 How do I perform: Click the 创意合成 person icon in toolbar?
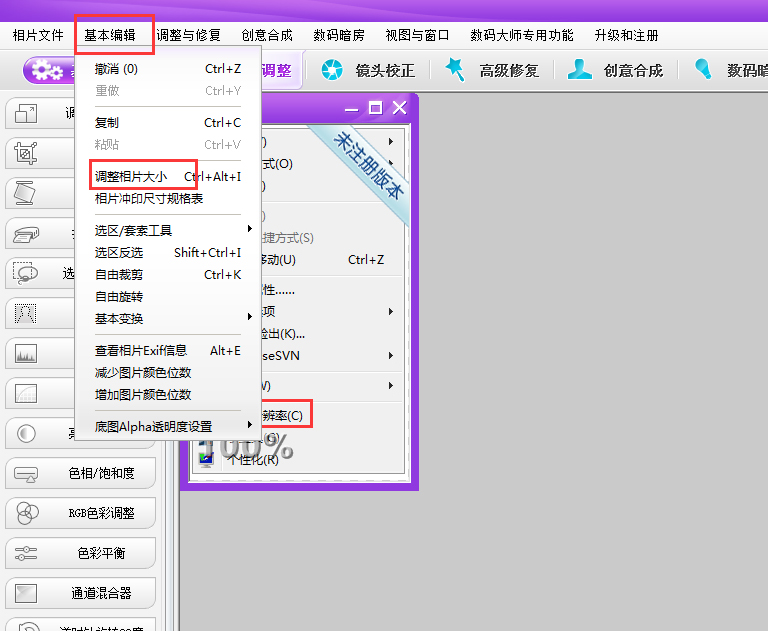579,70
